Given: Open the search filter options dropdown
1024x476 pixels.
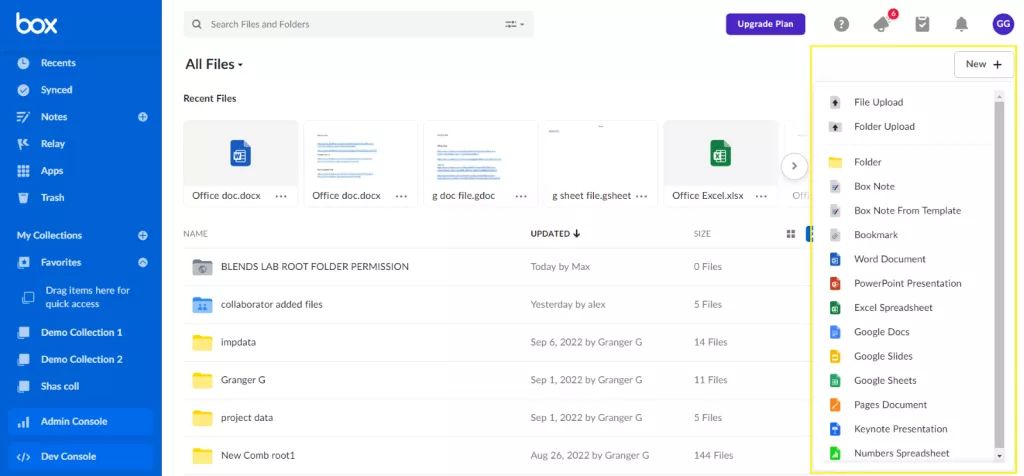Looking at the screenshot, I should pyautogui.click(x=515, y=24).
